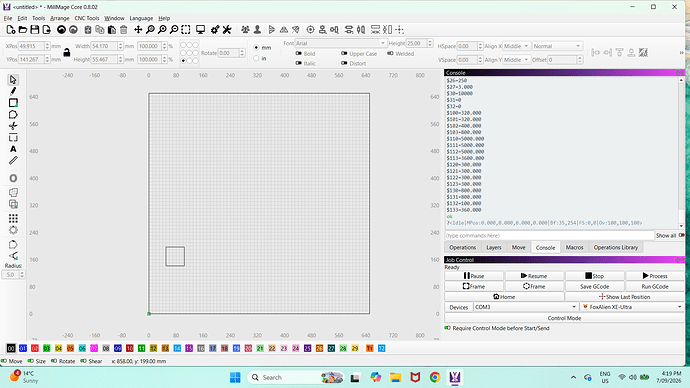
Task: Select the rectangle drawing tool
Action: coord(13,103)
